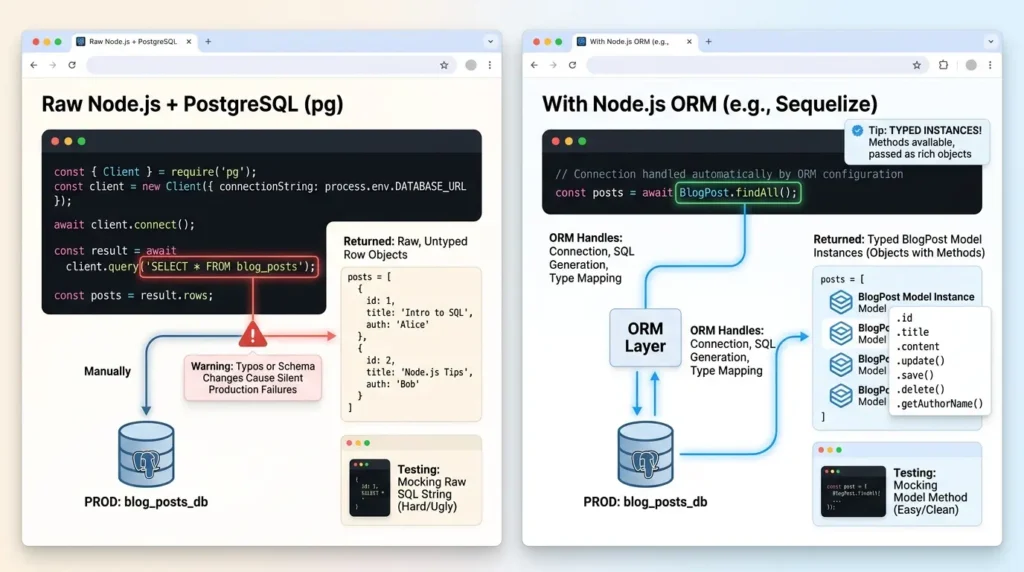Click the Connection handled automatically comment line
Screen dimensions: 1024x572
click(x=729, y=174)
